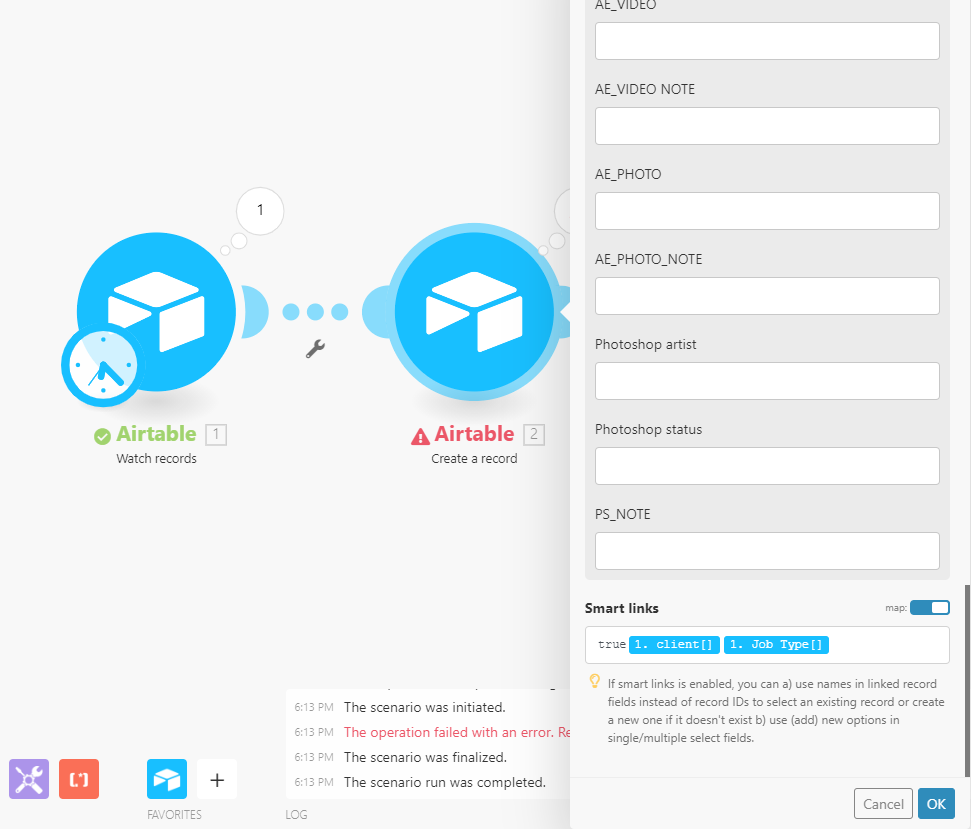Open the Airtable Create a record module
Screen dimensions: 971x829
(474, 311)
